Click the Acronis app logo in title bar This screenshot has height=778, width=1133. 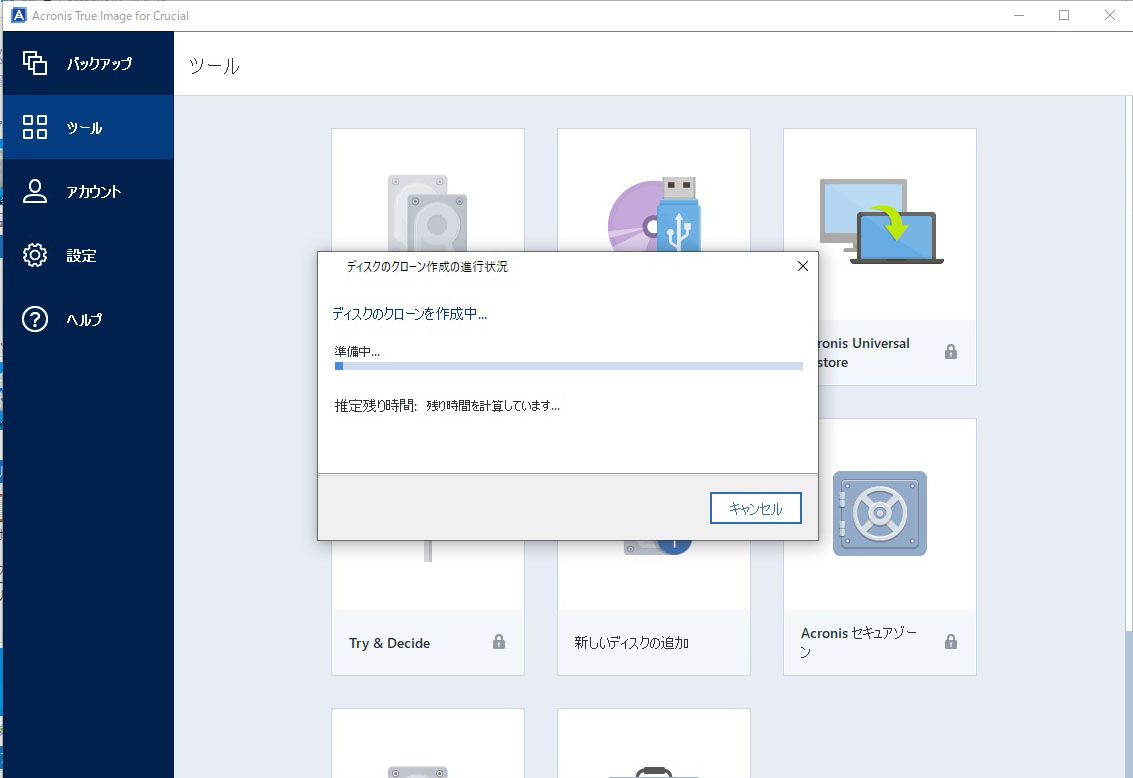[19, 15]
